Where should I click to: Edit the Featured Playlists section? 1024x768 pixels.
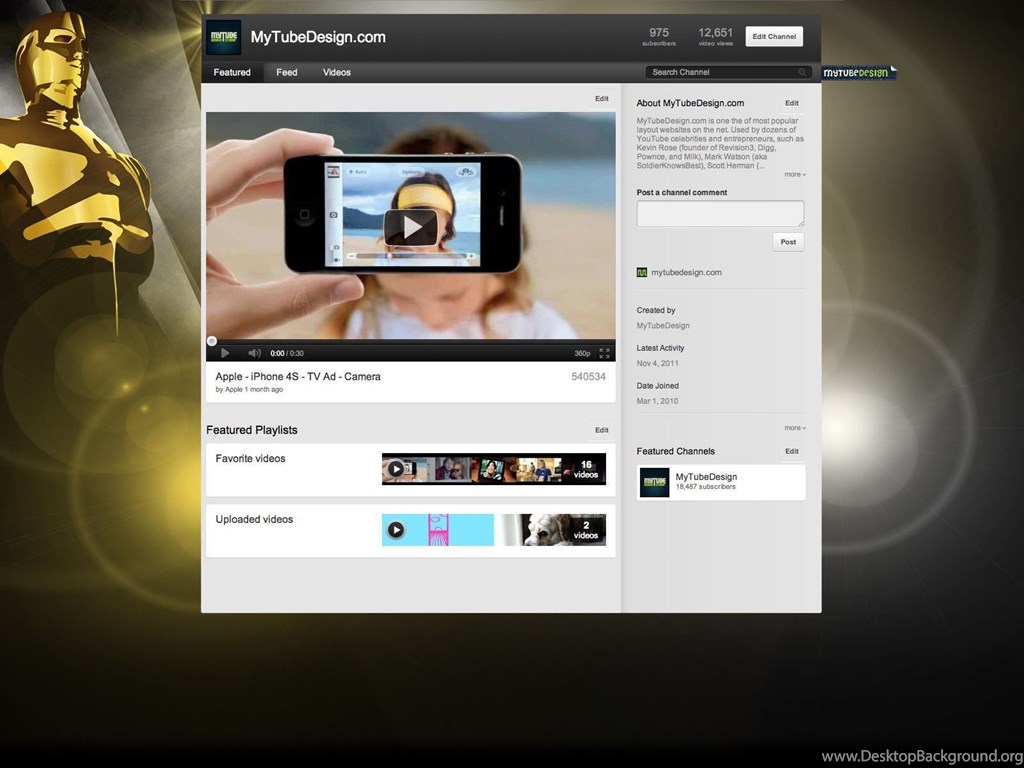click(x=601, y=430)
